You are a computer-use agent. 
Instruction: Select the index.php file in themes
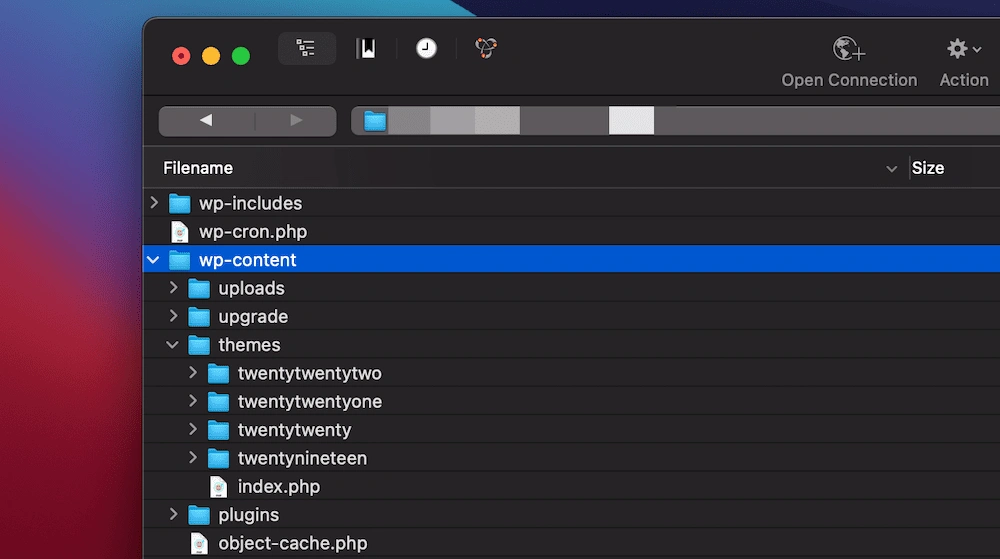coord(278,487)
